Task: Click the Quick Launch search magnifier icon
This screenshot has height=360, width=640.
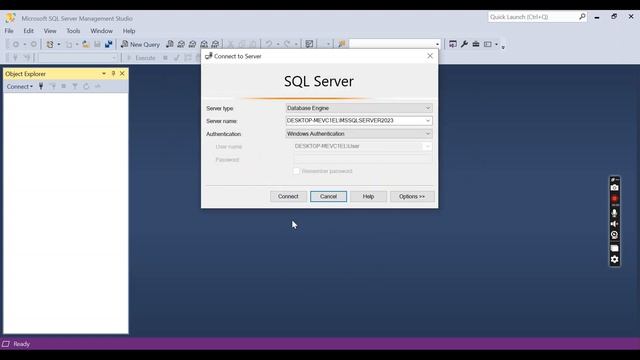Action: click(x=582, y=17)
